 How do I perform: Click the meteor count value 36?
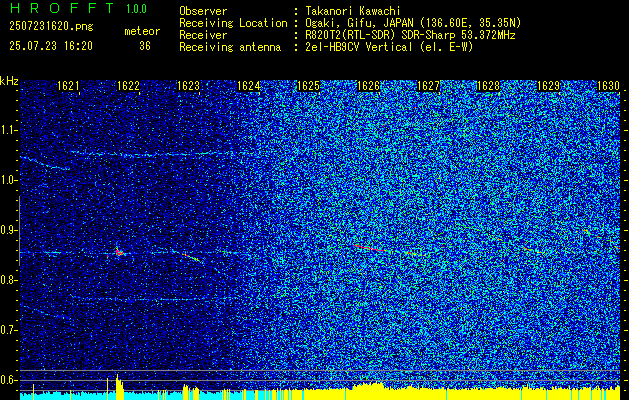(x=145, y=46)
